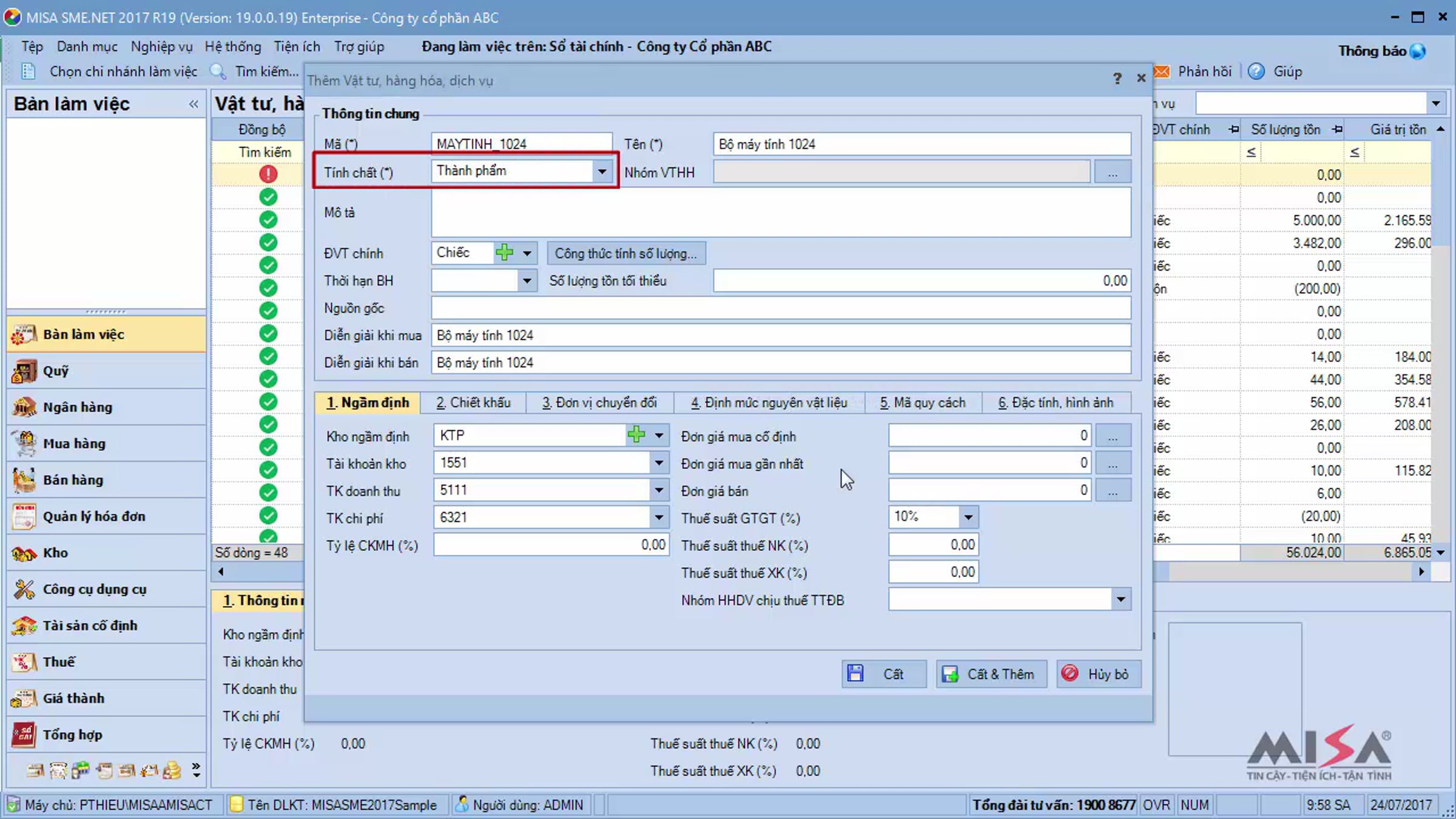Click green plus to add Kho ngầm định
The image size is (1456, 819).
tap(636, 435)
